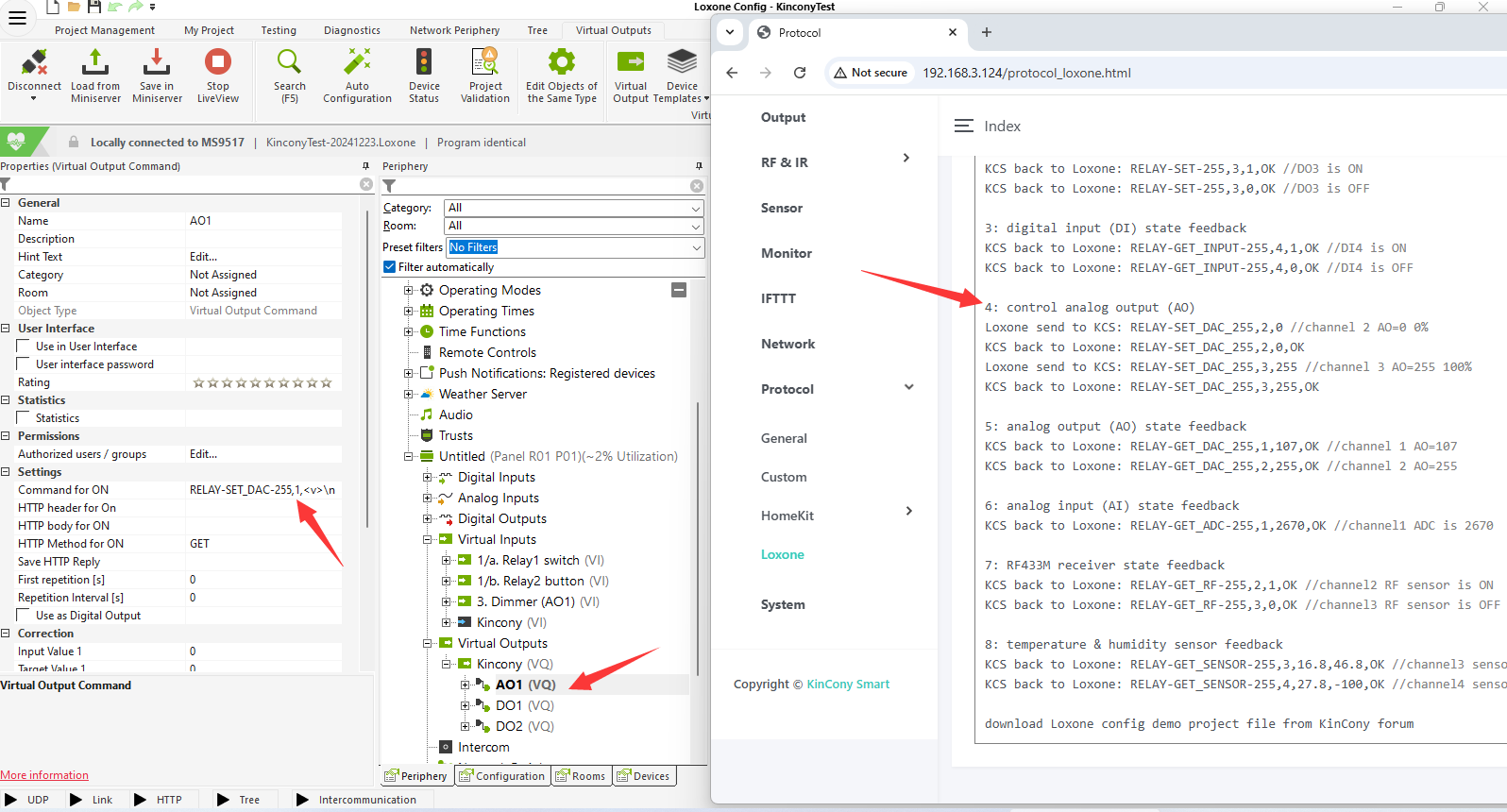Switch to the Diagnostics ribbon tab

[351, 30]
